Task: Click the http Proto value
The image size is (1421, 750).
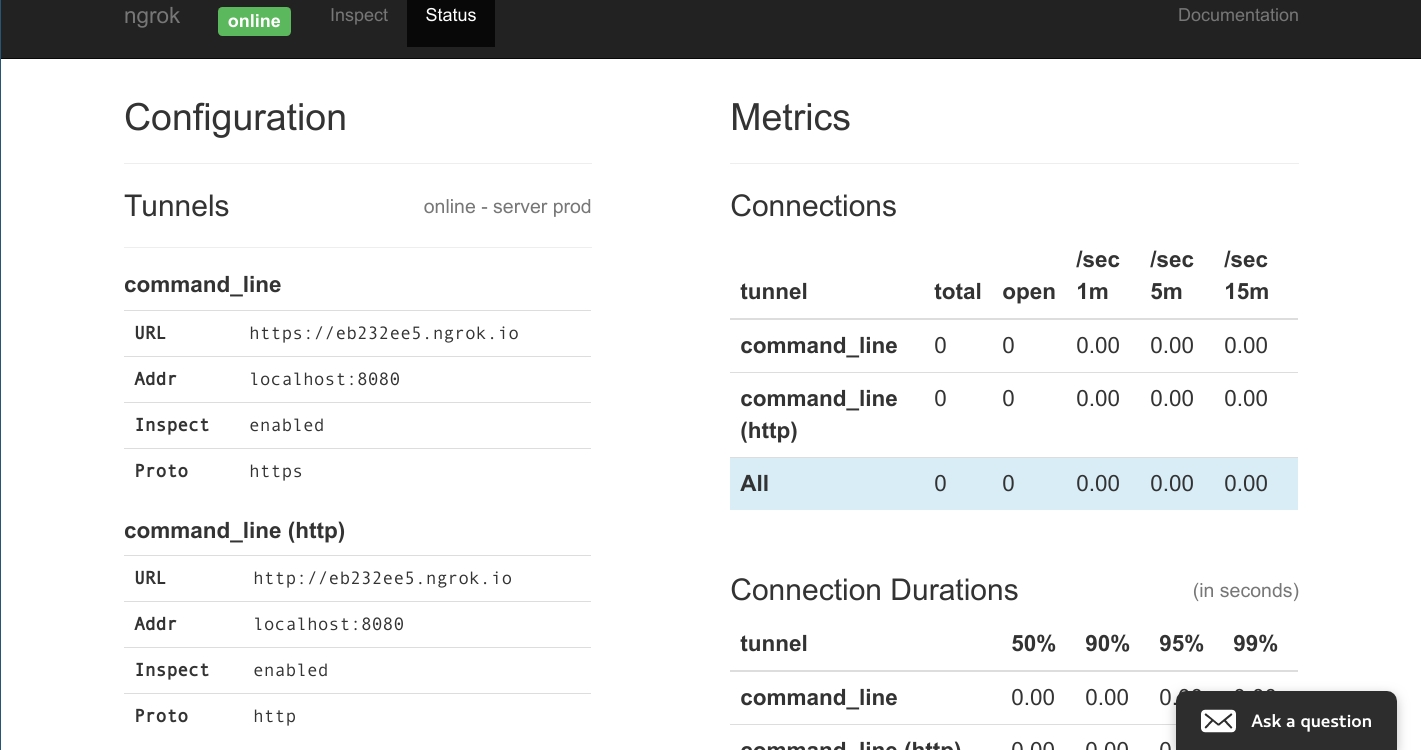Action: (x=275, y=716)
